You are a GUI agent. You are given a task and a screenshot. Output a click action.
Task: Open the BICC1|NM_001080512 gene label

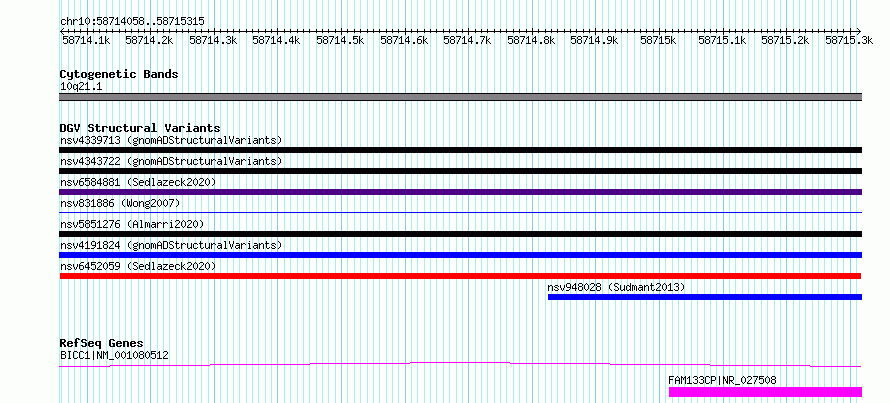point(114,356)
